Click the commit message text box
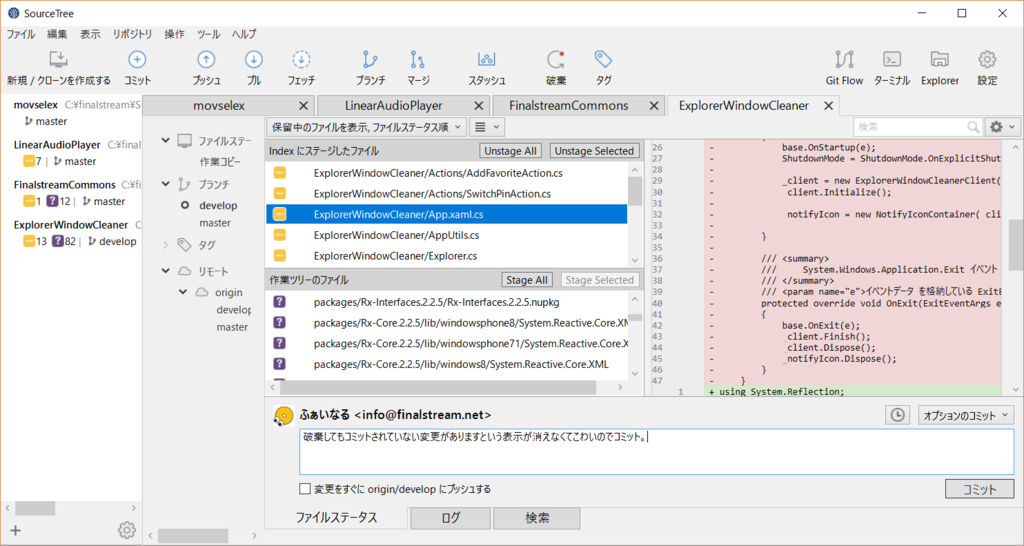This screenshot has height=546, width=1024. [x=656, y=451]
